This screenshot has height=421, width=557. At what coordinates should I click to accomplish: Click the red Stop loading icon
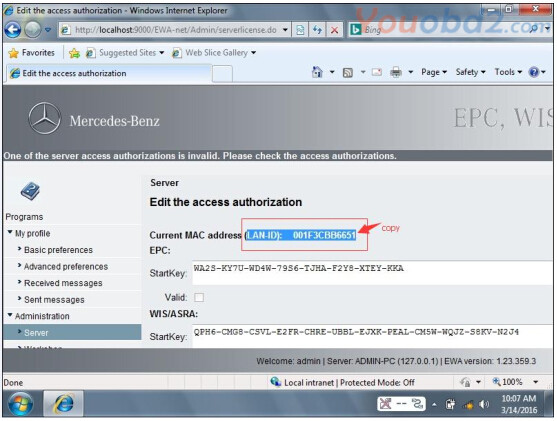point(334,30)
